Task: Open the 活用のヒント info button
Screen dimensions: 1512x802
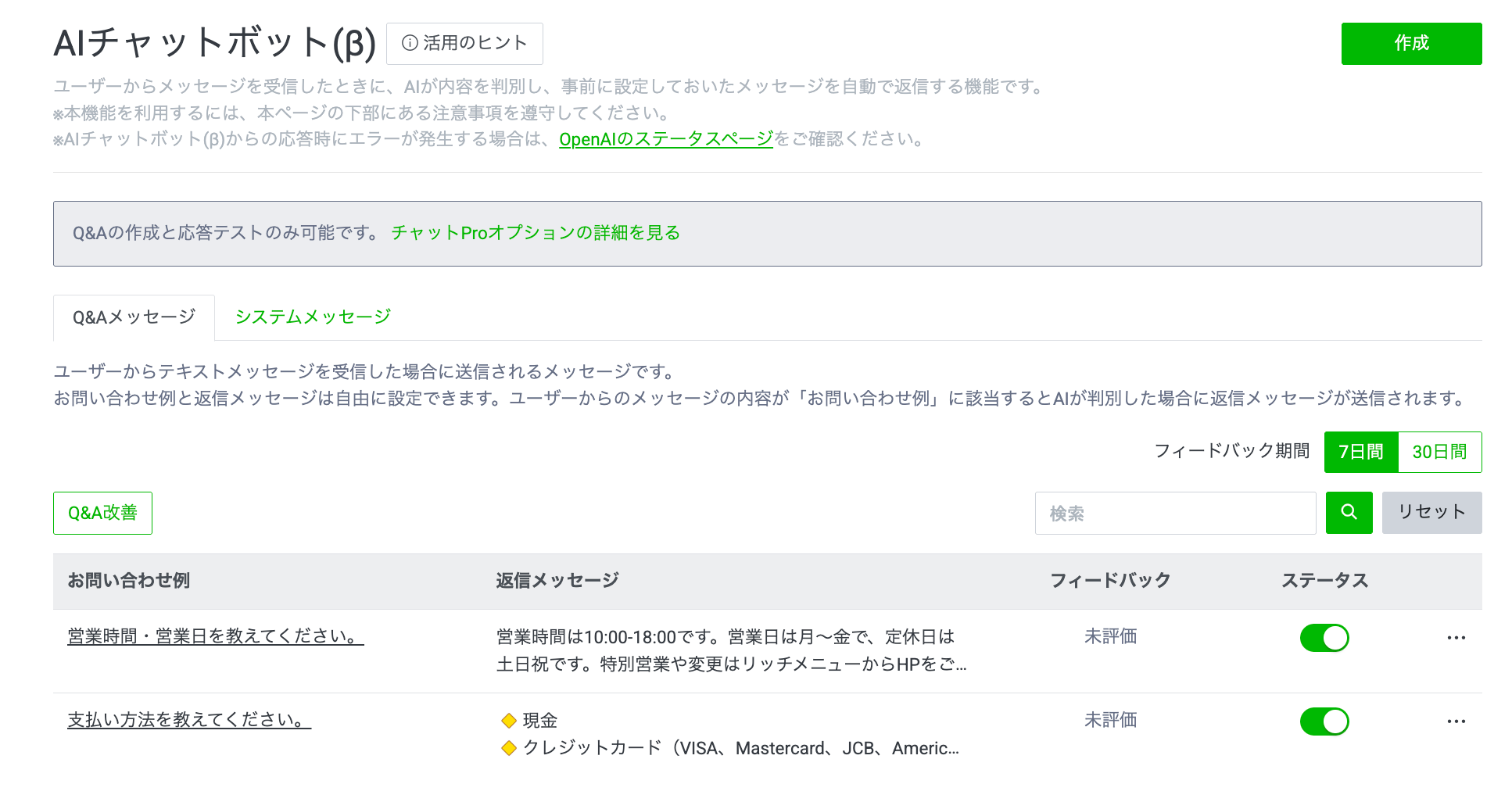Action: tap(464, 44)
